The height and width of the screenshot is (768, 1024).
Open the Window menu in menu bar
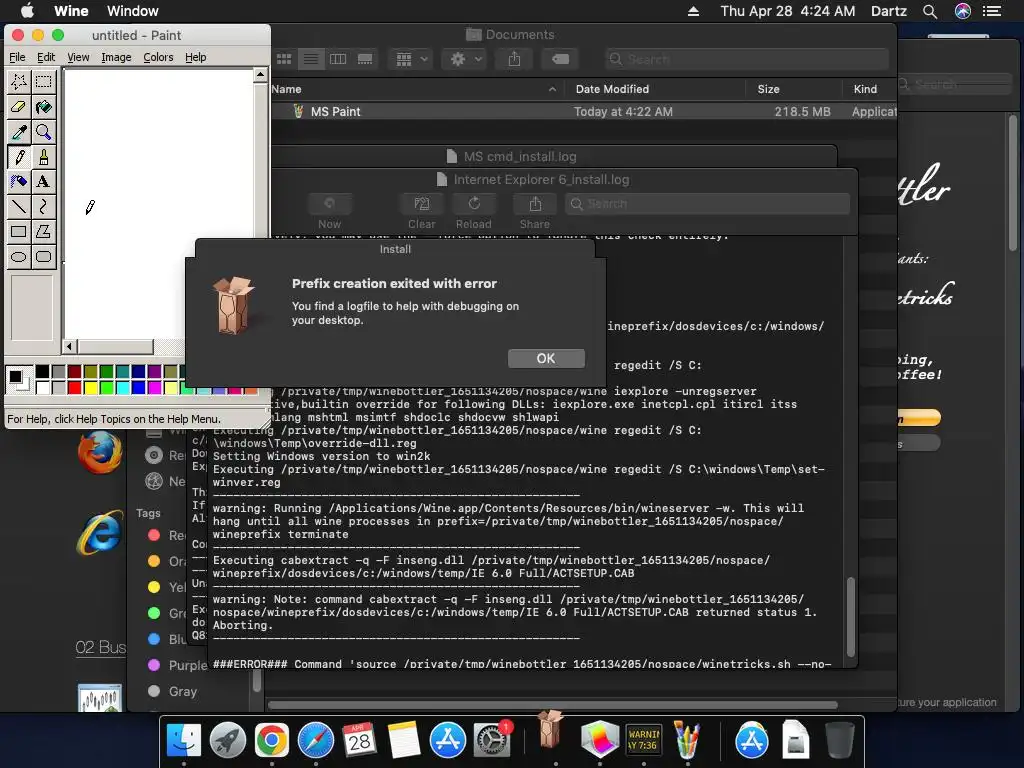pyautogui.click(x=133, y=11)
